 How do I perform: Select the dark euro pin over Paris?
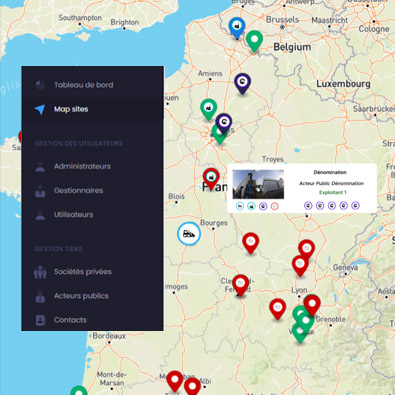click(x=224, y=123)
